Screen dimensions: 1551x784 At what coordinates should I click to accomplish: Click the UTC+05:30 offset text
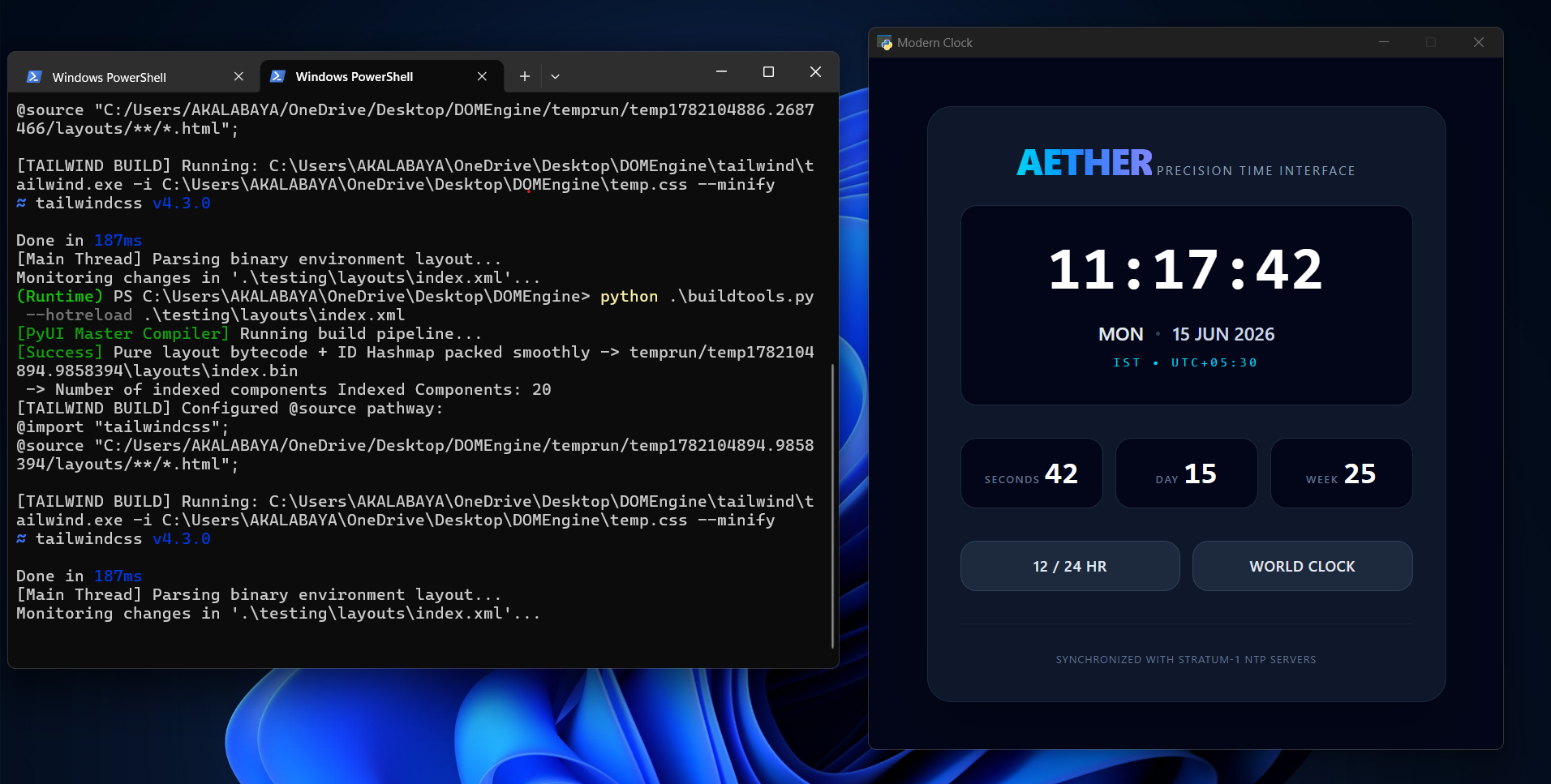pos(1214,362)
